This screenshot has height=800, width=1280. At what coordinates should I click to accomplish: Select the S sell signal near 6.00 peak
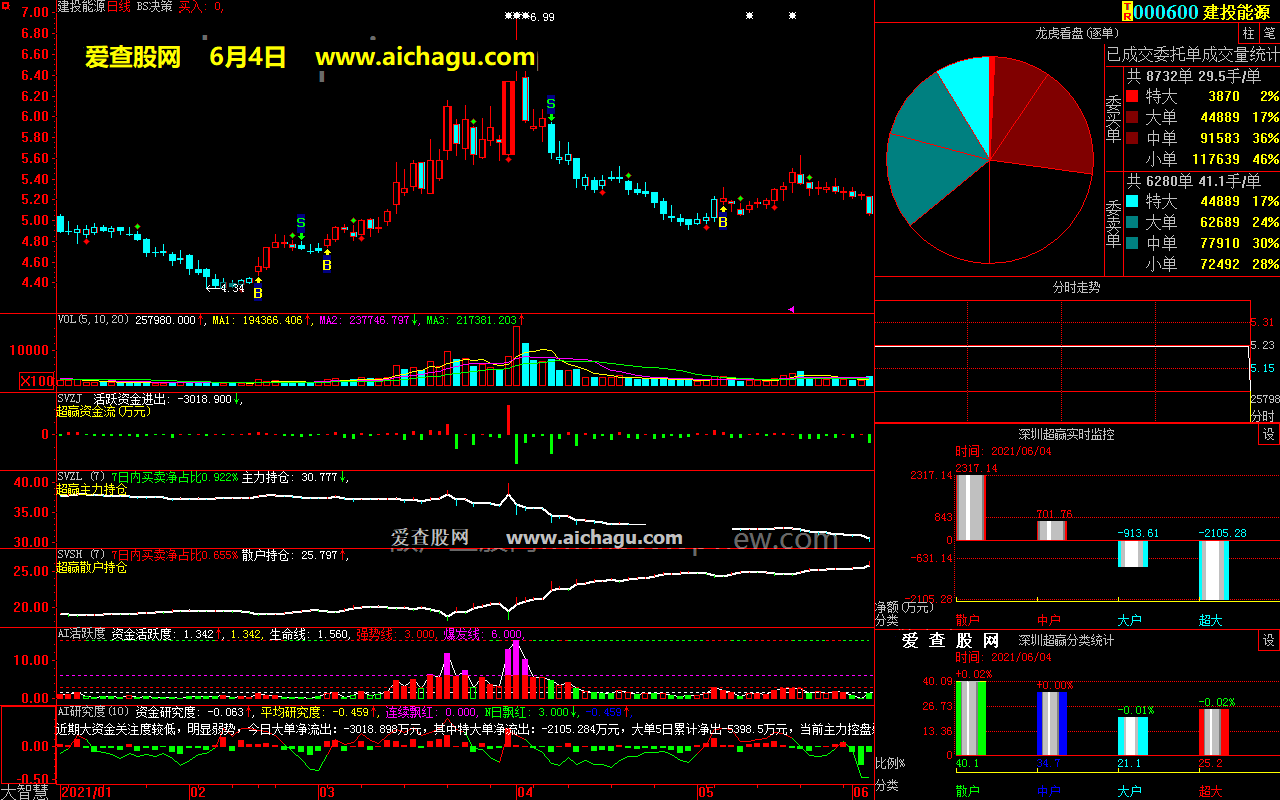click(551, 103)
